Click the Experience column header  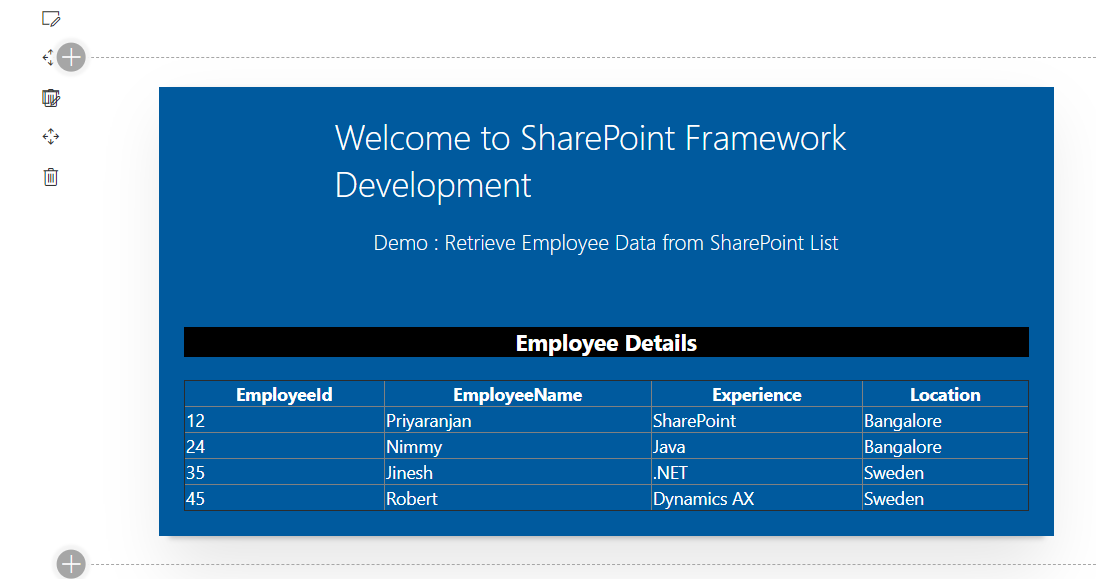click(757, 394)
